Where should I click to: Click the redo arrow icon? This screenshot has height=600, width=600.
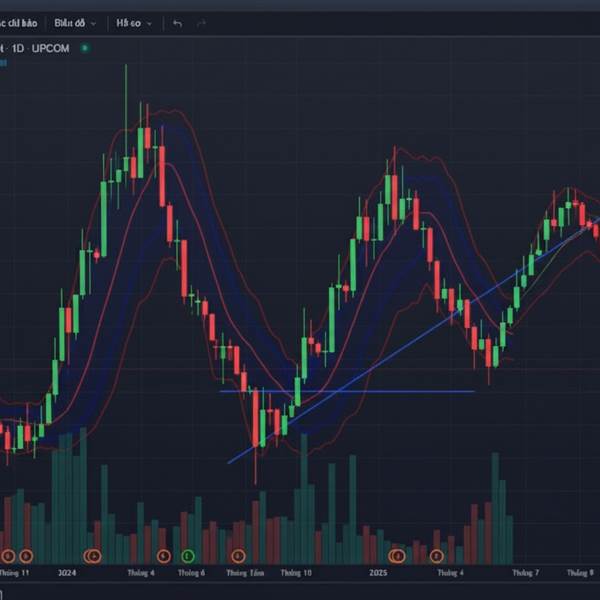[201, 23]
